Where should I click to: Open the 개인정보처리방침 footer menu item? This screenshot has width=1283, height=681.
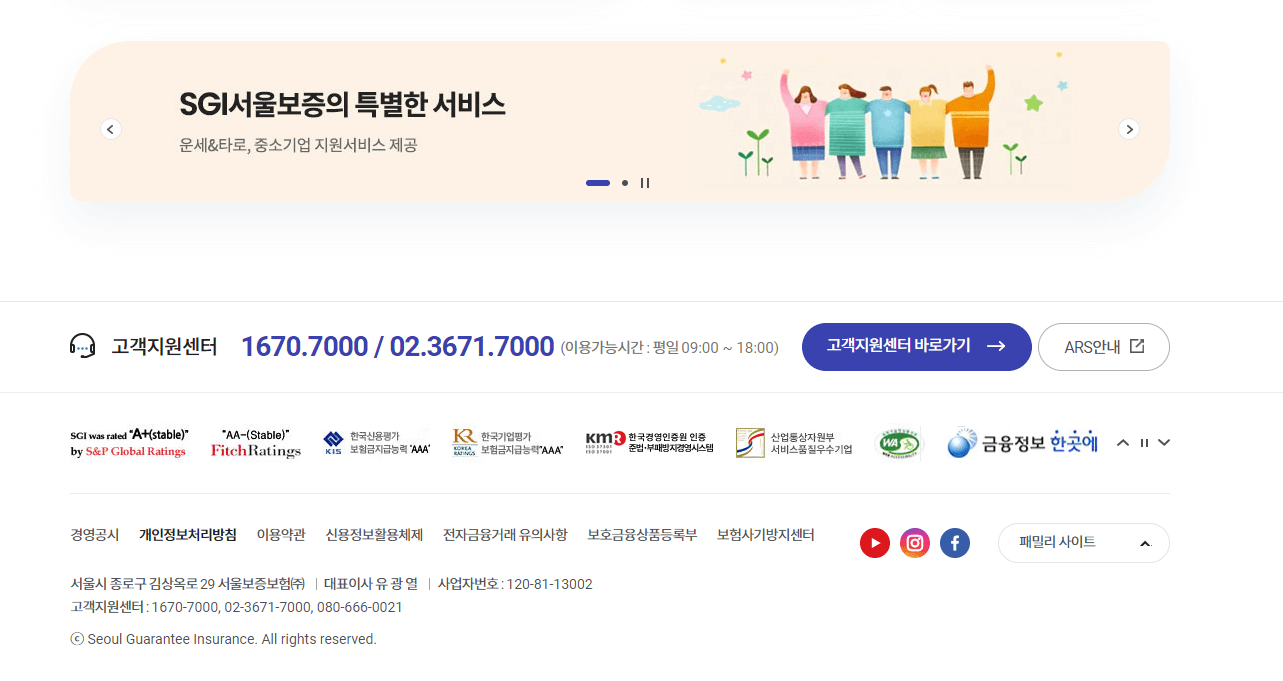[x=187, y=534]
